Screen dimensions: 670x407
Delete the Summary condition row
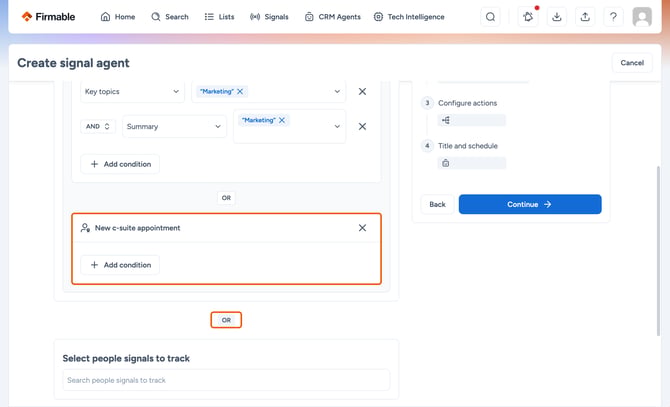click(x=362, y=126)
